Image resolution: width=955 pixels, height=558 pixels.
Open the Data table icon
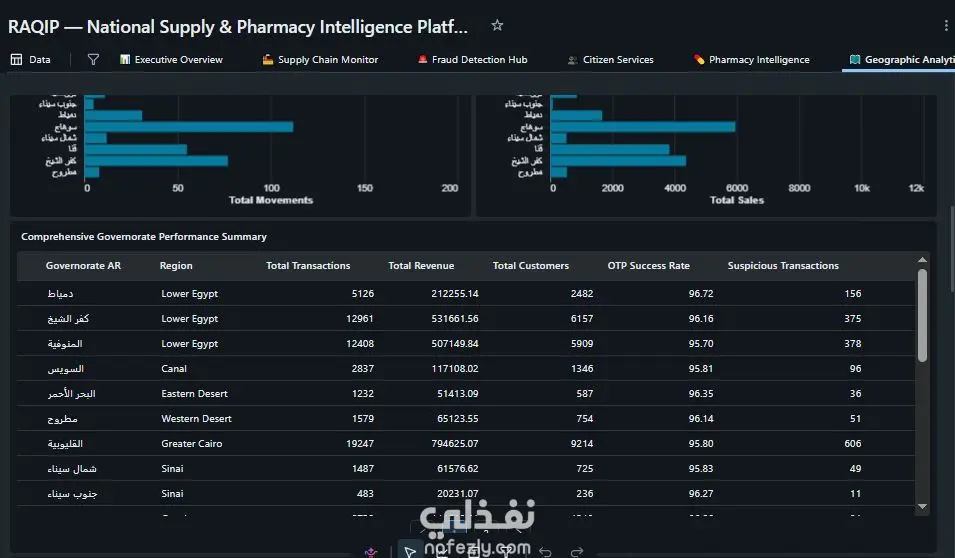16,59
